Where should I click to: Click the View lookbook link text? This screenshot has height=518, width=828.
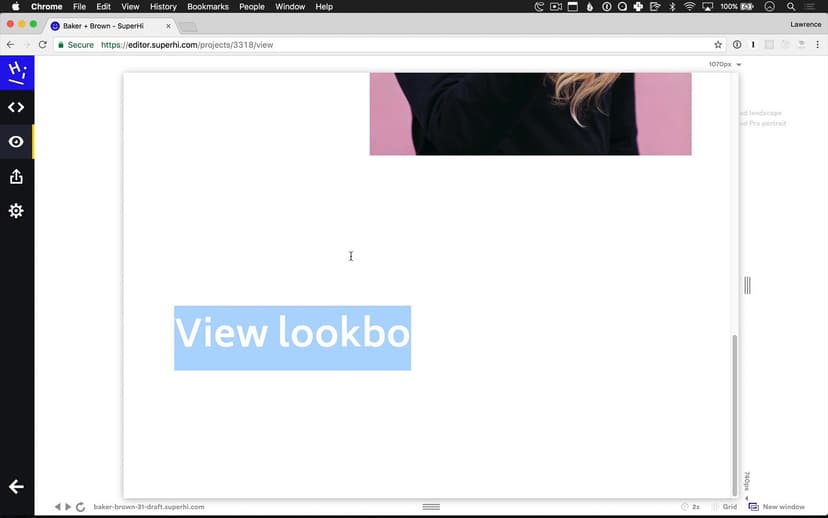tap(292, 334)
